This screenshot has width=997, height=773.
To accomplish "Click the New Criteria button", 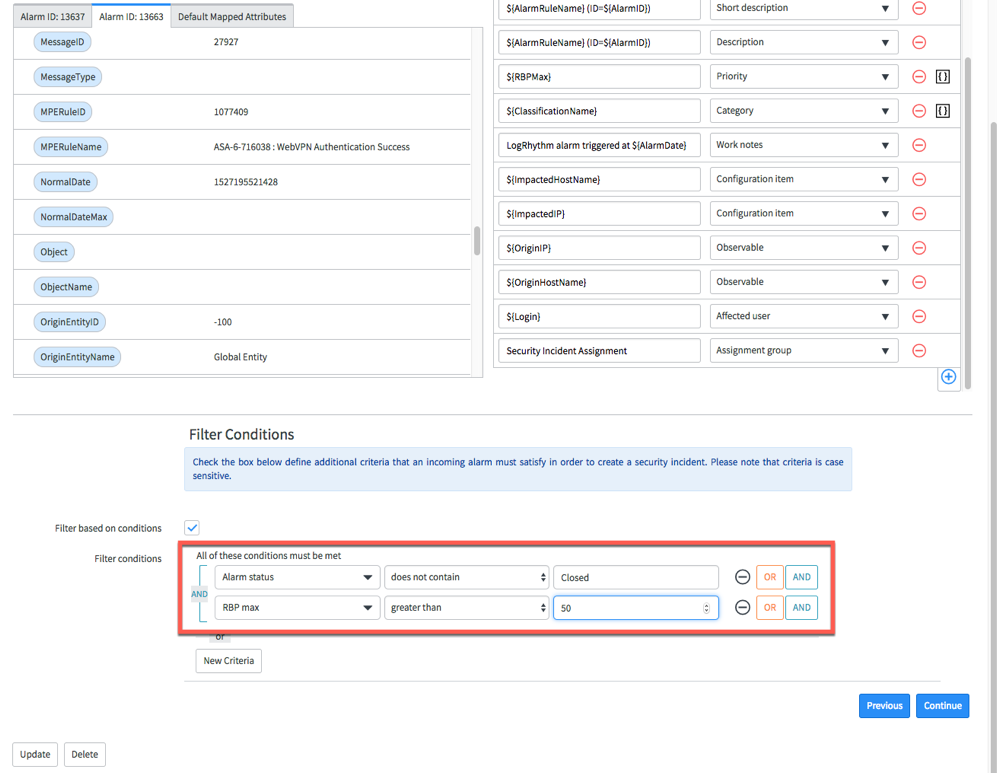I will pyautogui.click(x=228, y=661).
